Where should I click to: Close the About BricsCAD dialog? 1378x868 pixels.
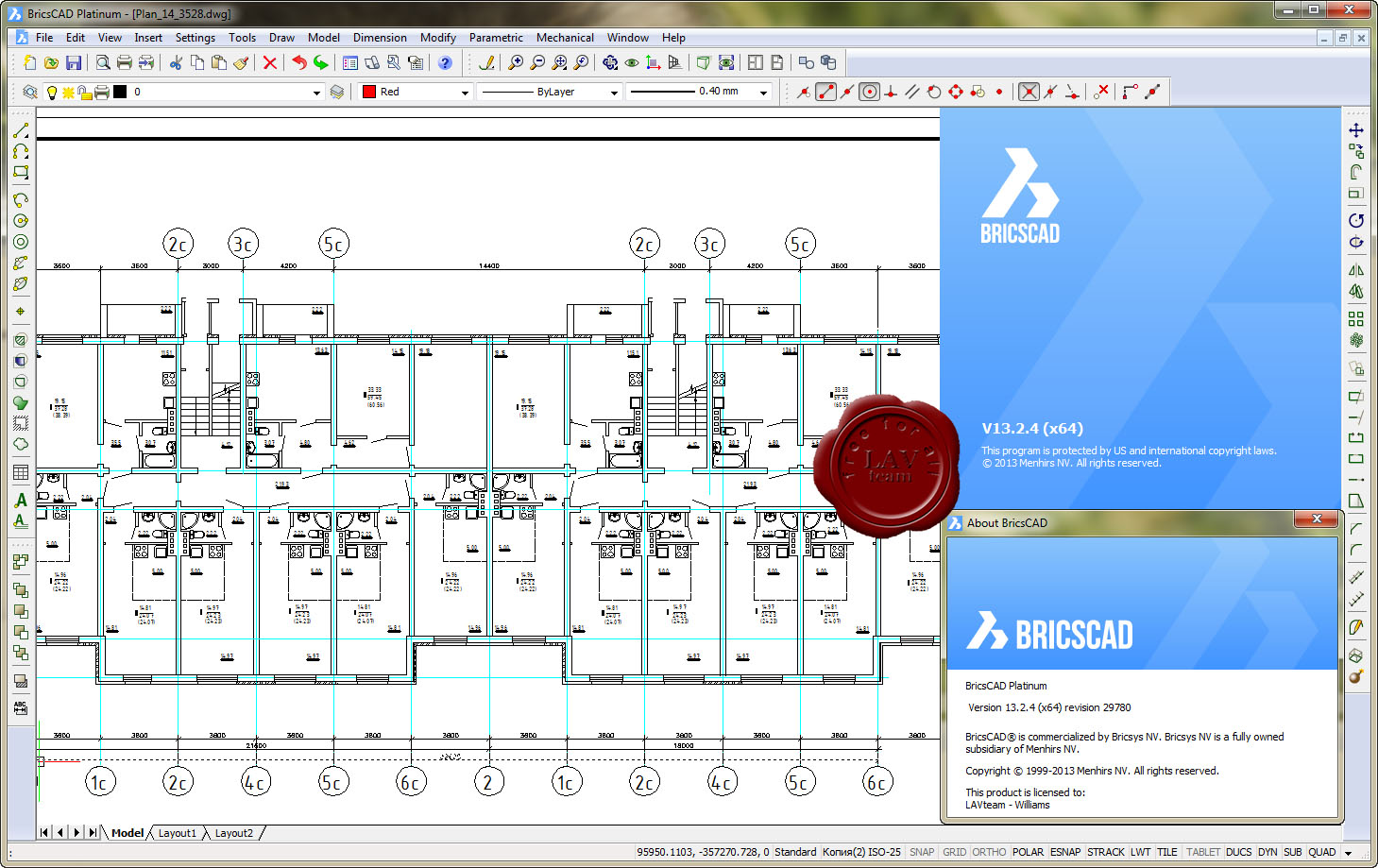1317,519
